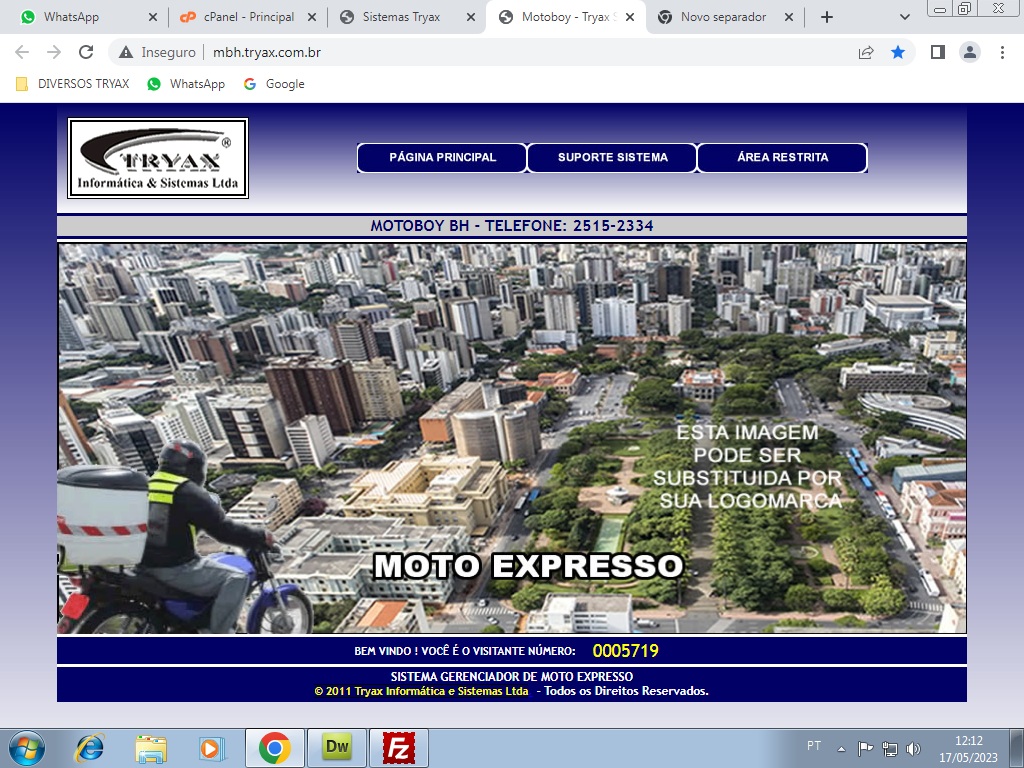
Task: Open the ÁREA RESTRITA button
Action: 782,158
